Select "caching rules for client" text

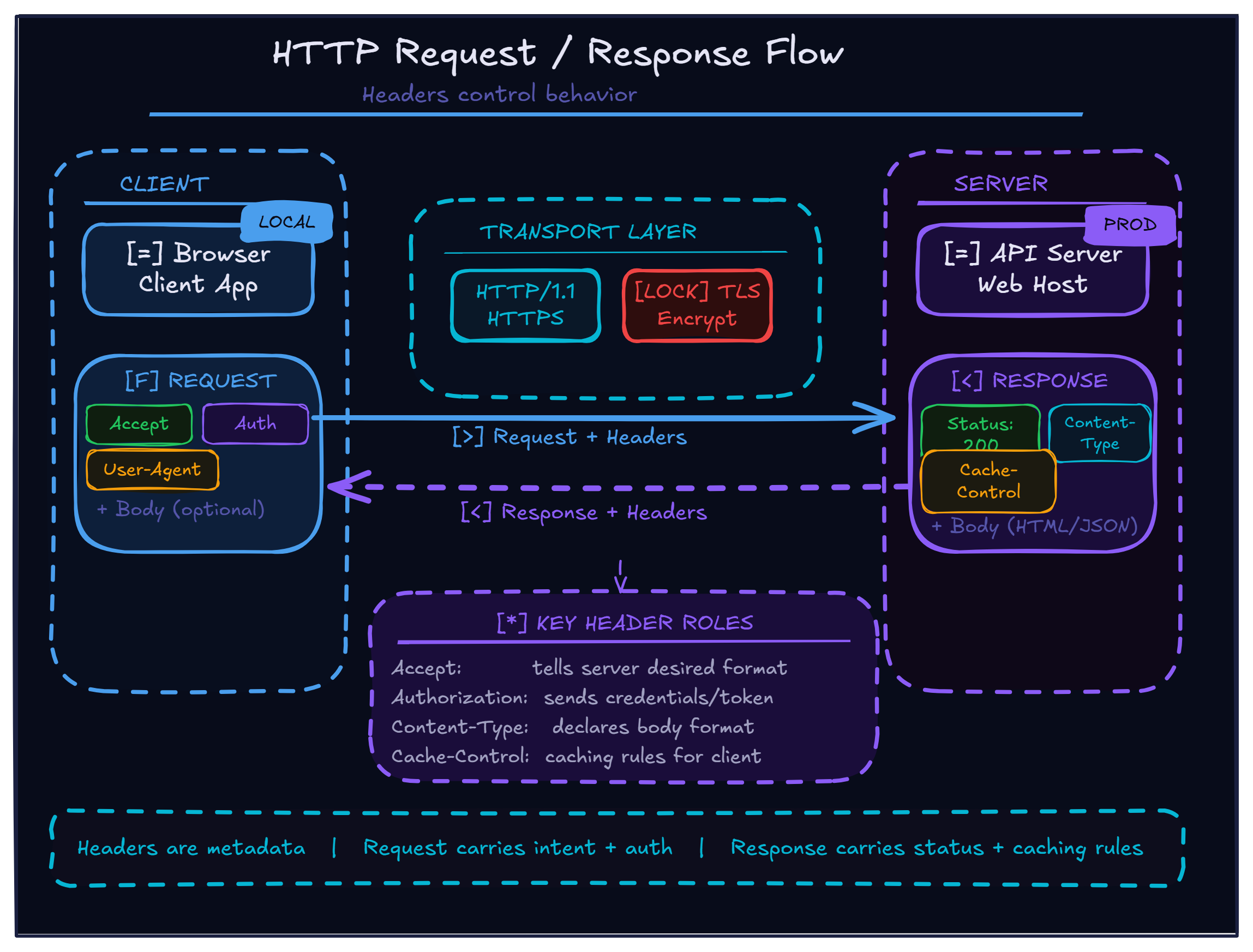(653, 757)
